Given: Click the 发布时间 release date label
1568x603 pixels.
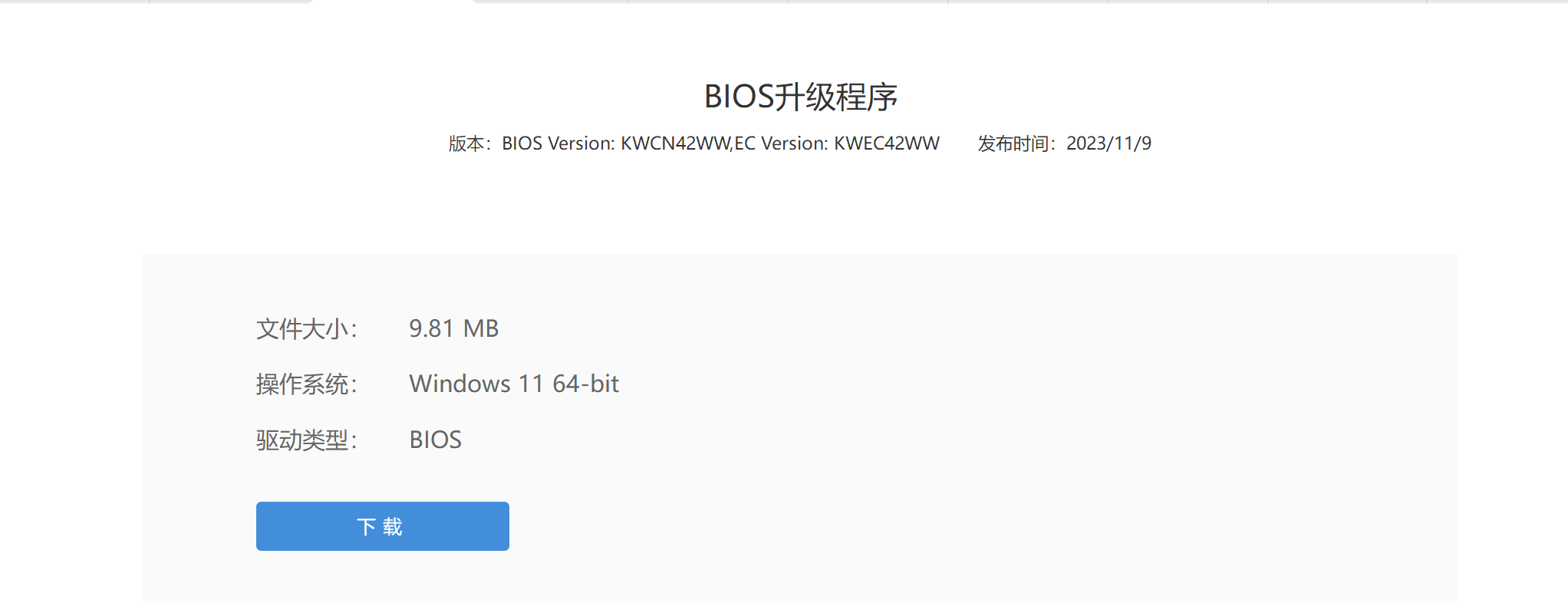Looking at the screenshot, I should pos(1013,143).
